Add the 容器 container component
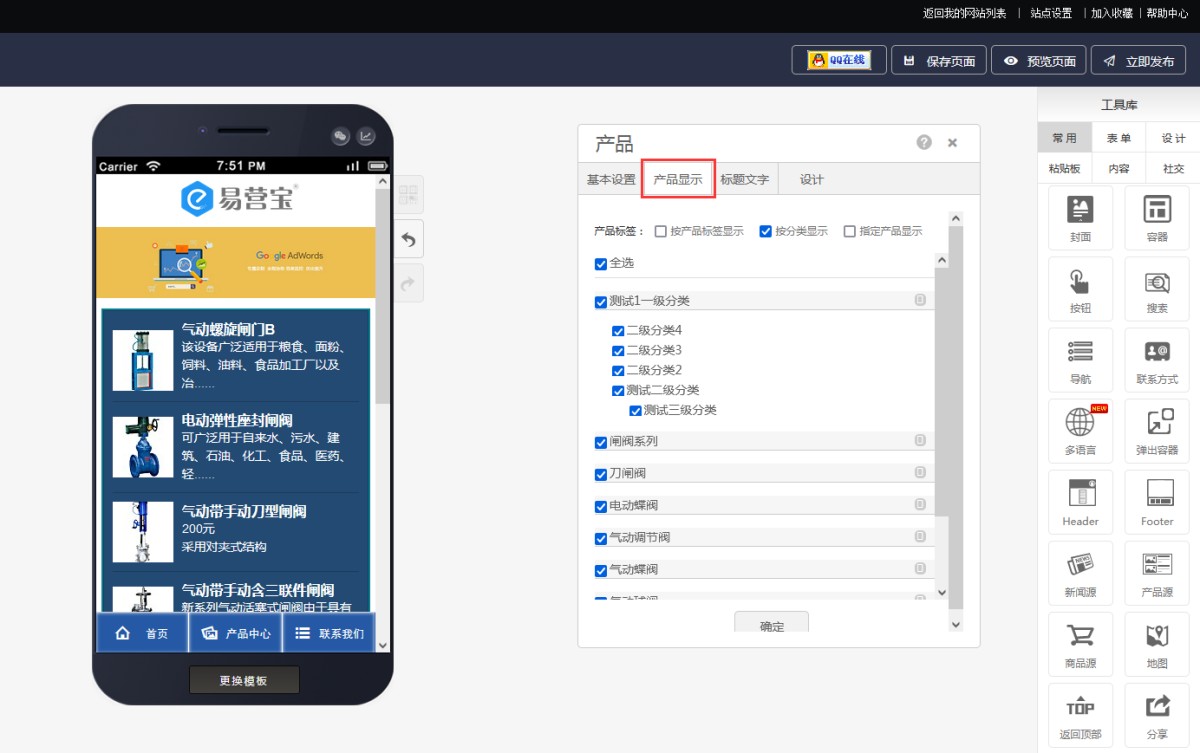The height and width of the screenshot is (753, 1200). 1157,217
